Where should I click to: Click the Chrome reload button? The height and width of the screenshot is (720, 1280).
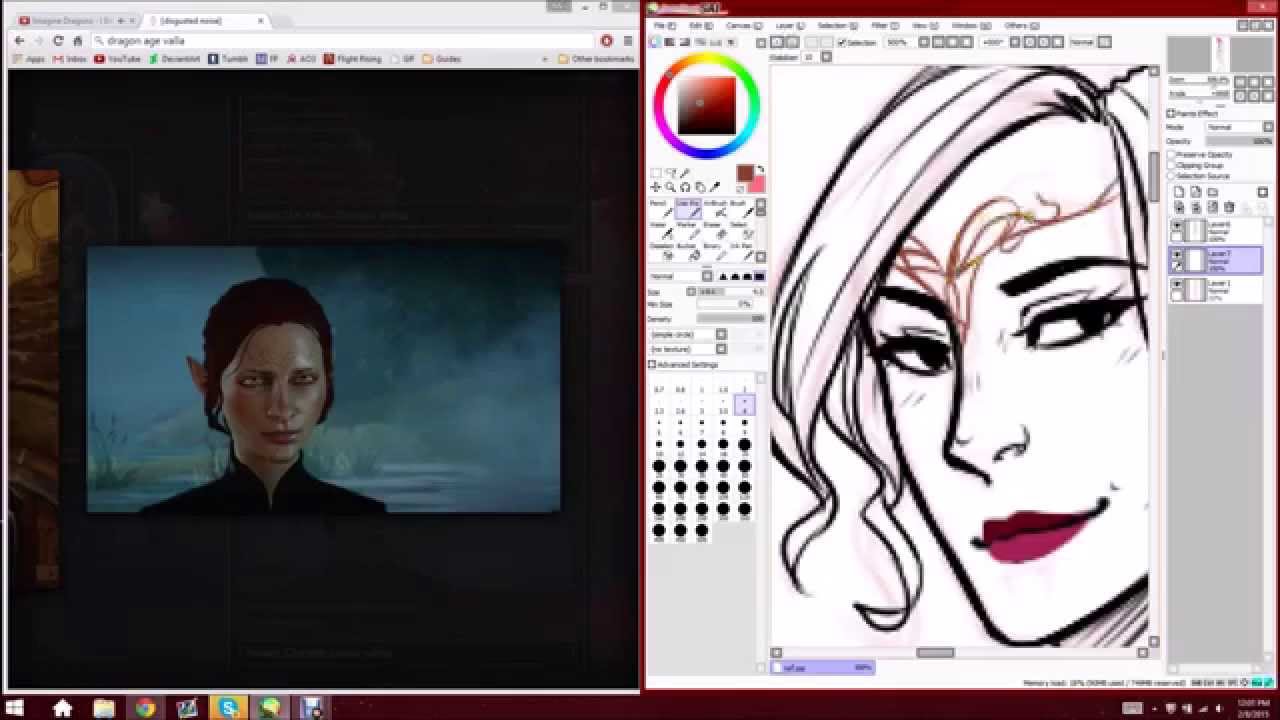58,41
